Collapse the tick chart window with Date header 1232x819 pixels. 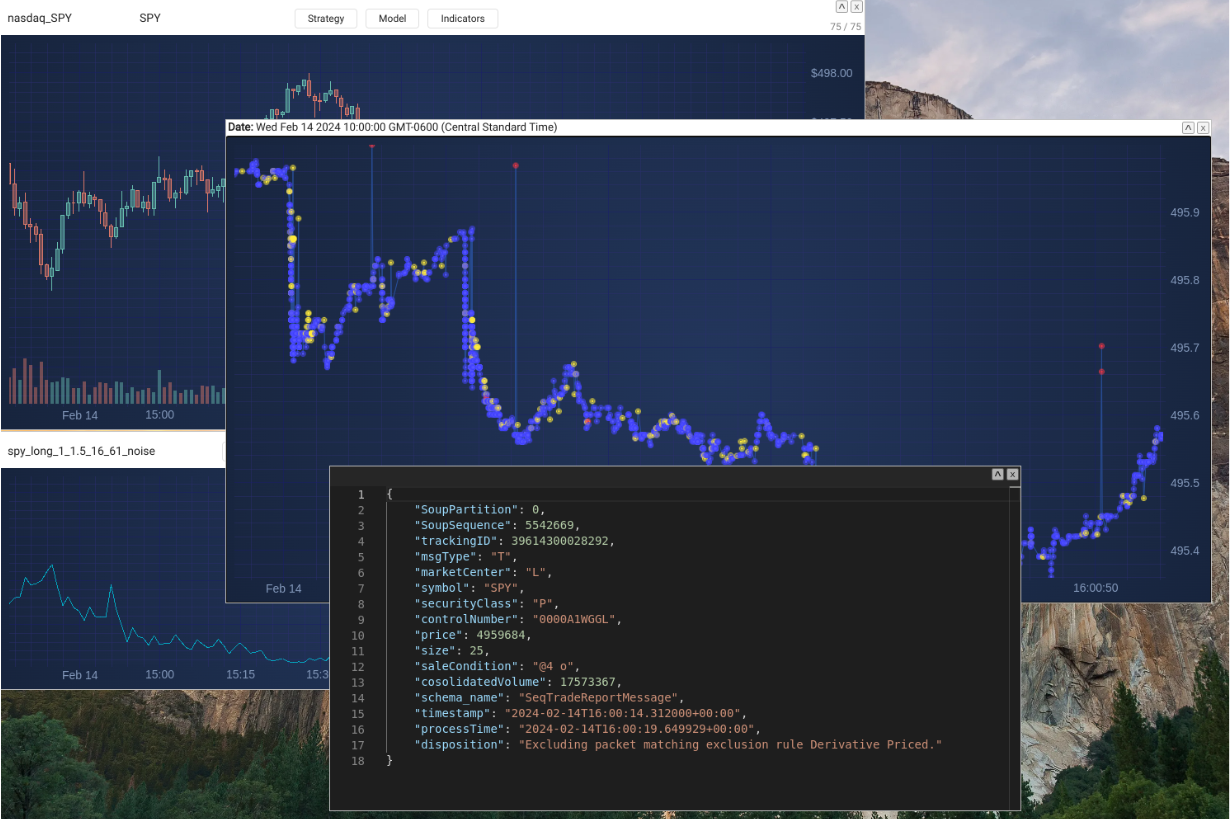click(1188, 127)
